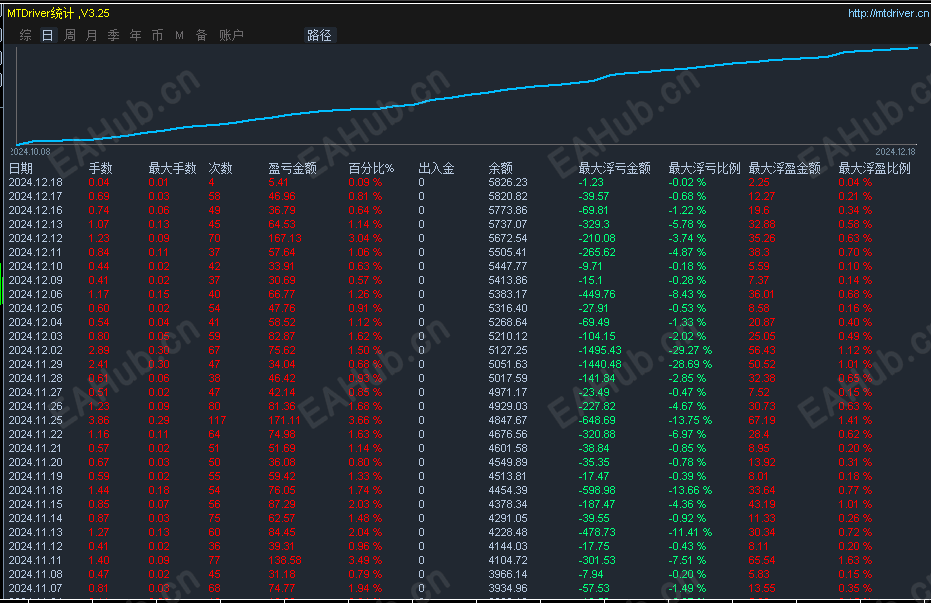Click max floating loss -1440.48
Viewport: 931px width, 603px height.
[x=600, y=364]
